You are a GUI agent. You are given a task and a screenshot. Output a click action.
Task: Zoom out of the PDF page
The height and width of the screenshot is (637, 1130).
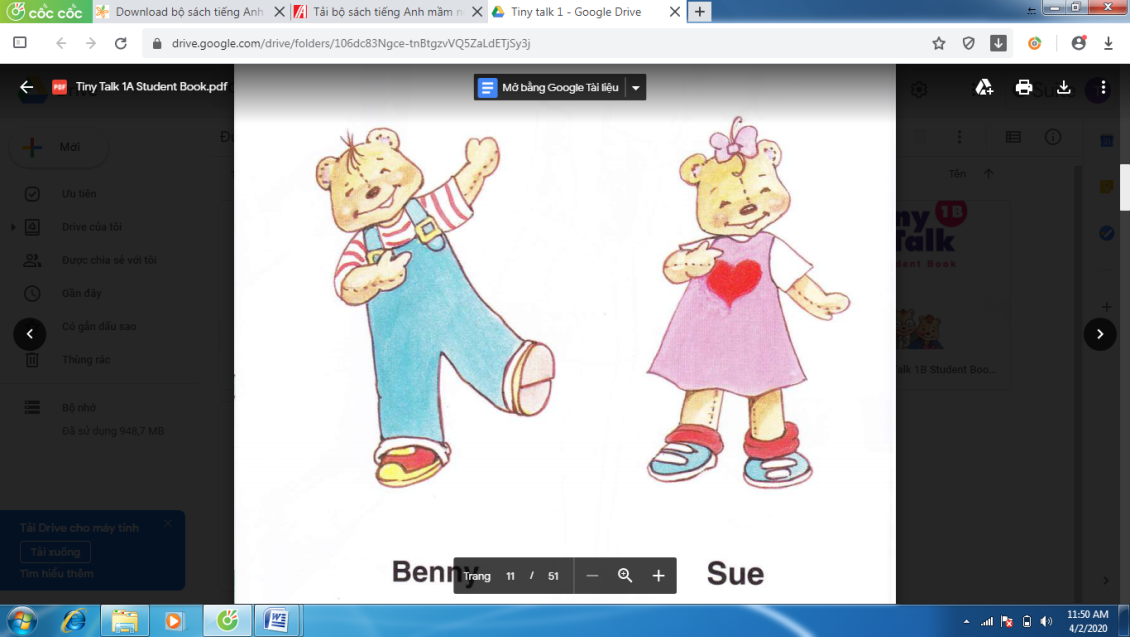[592, 575]
